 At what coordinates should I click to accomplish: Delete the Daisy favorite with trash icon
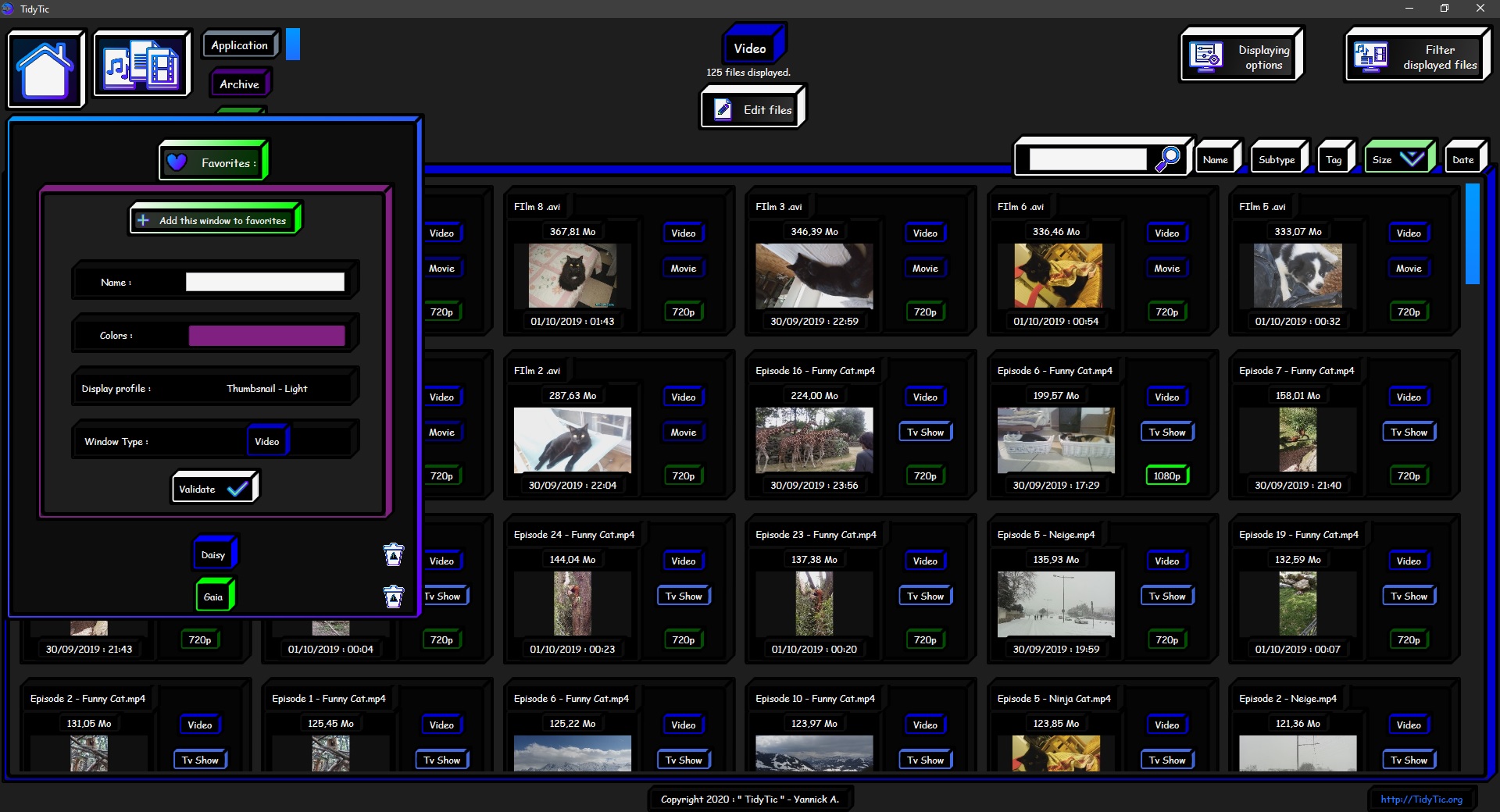point(394,555)
